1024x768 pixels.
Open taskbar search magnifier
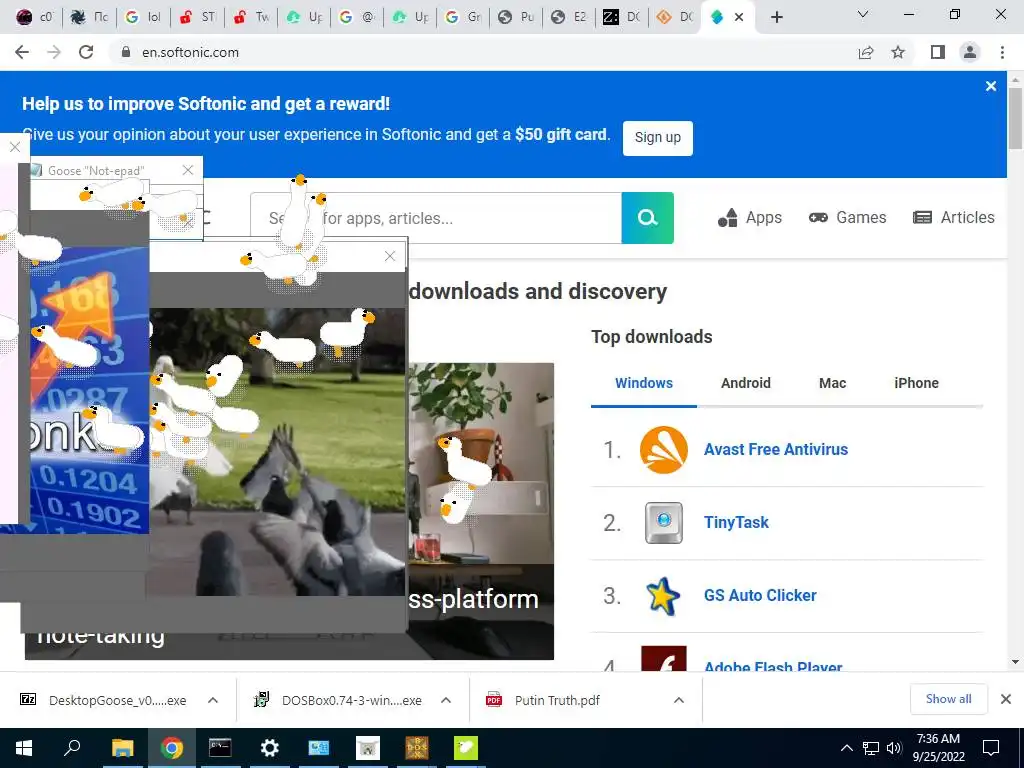point(72,748)
